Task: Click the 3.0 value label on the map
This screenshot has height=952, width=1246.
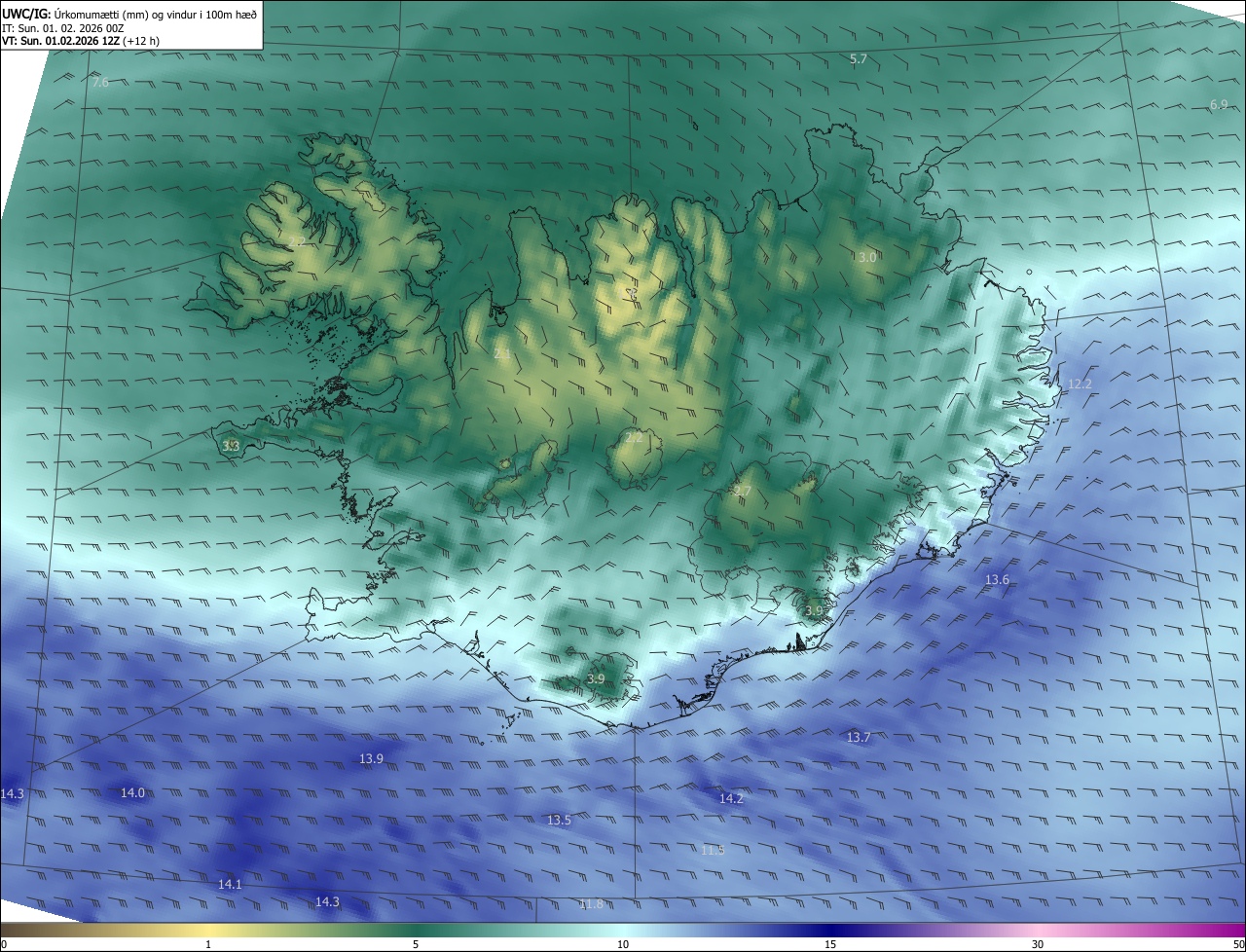Action: pos(867,257)
